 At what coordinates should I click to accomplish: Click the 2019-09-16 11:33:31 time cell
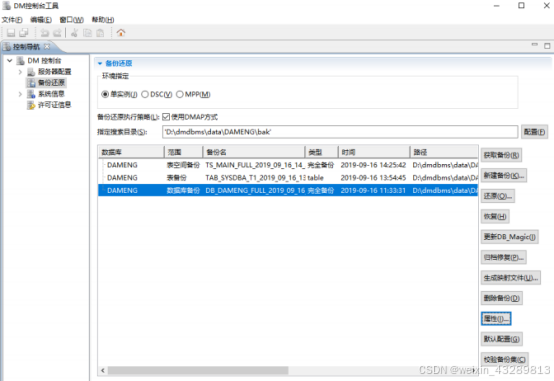[373, 190]
